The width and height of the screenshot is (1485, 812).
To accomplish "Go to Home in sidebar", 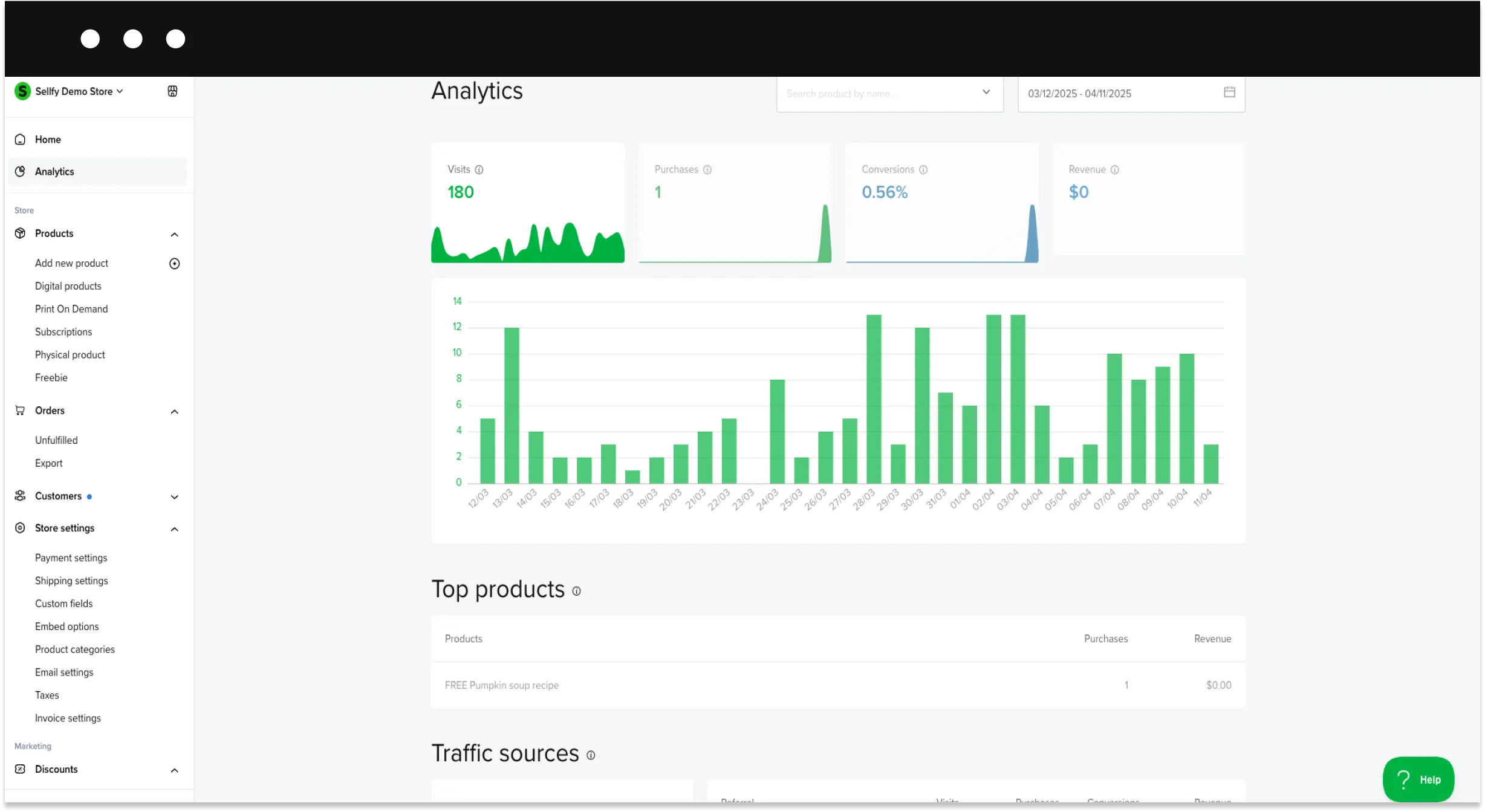I will pos(97,140).
